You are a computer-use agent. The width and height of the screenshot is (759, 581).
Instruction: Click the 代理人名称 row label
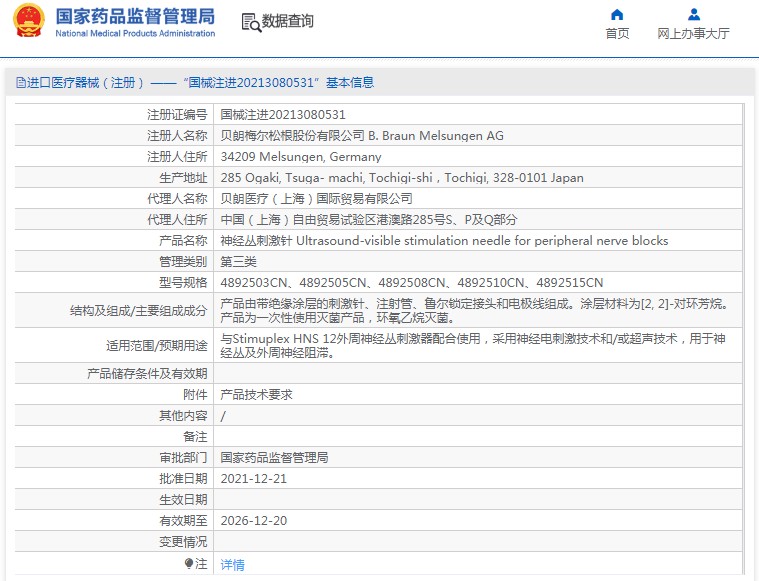[177, 199]
